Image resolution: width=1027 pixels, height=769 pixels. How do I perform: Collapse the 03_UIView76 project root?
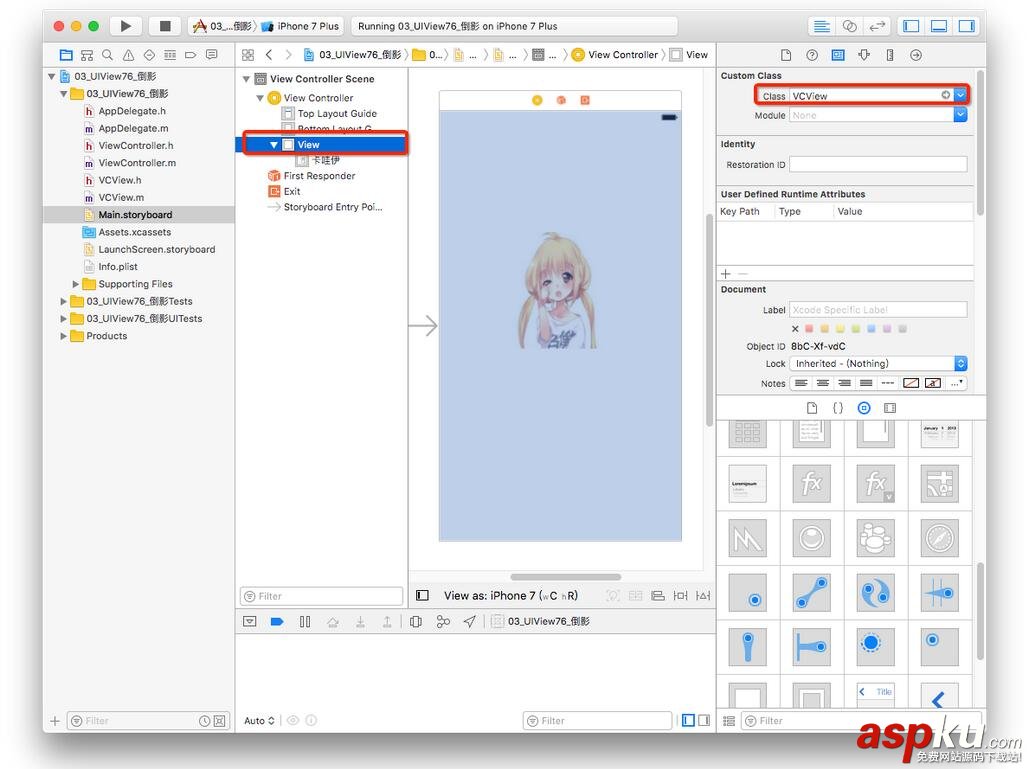tap(52, 77)
